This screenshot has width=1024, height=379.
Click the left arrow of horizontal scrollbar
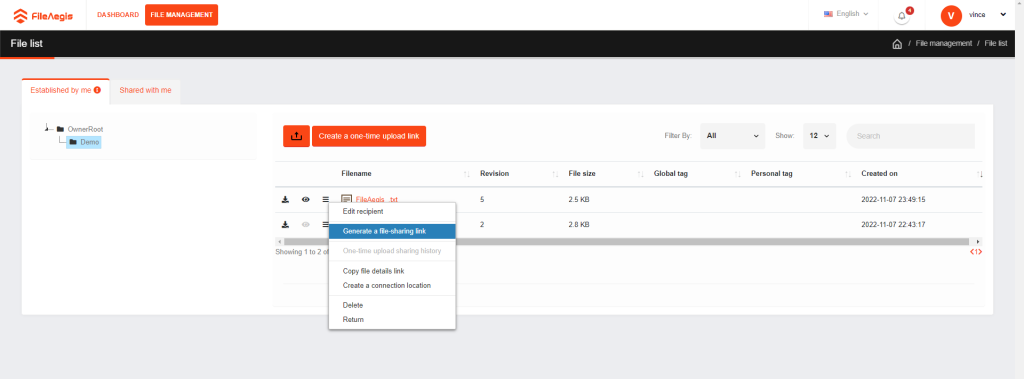click(x=279, y=242)
